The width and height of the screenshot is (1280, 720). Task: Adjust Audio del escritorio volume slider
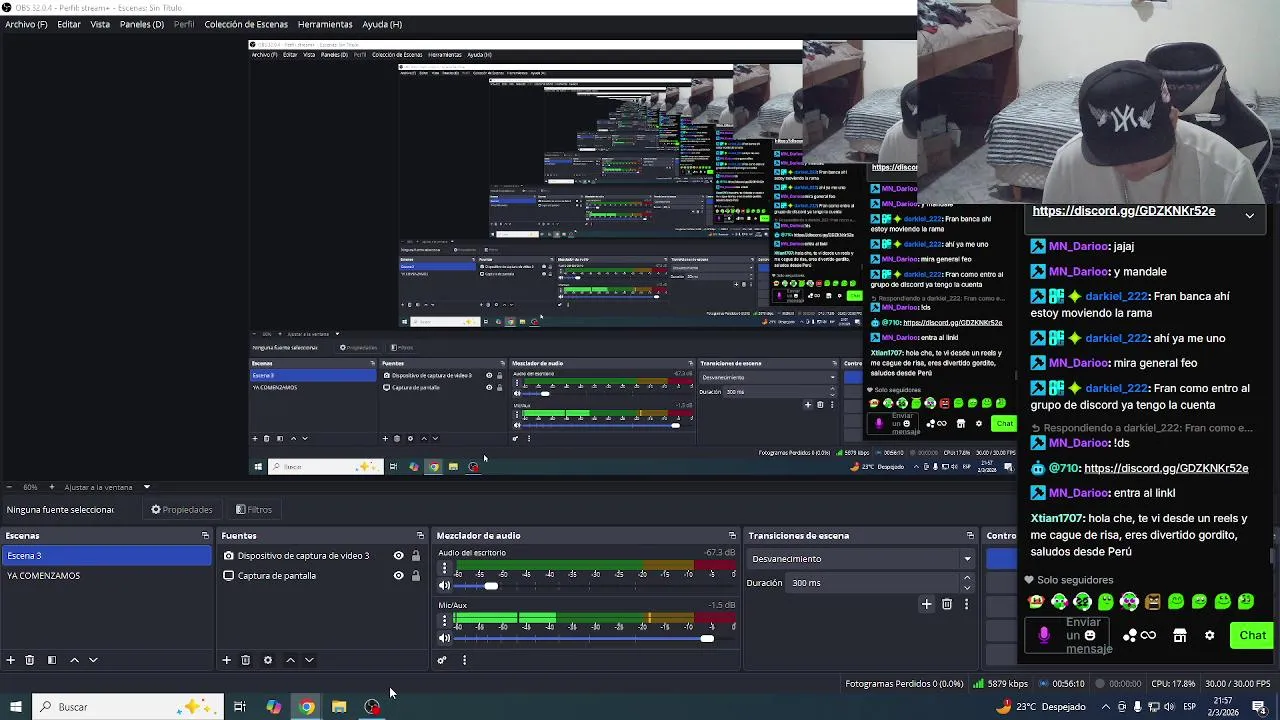491,586
